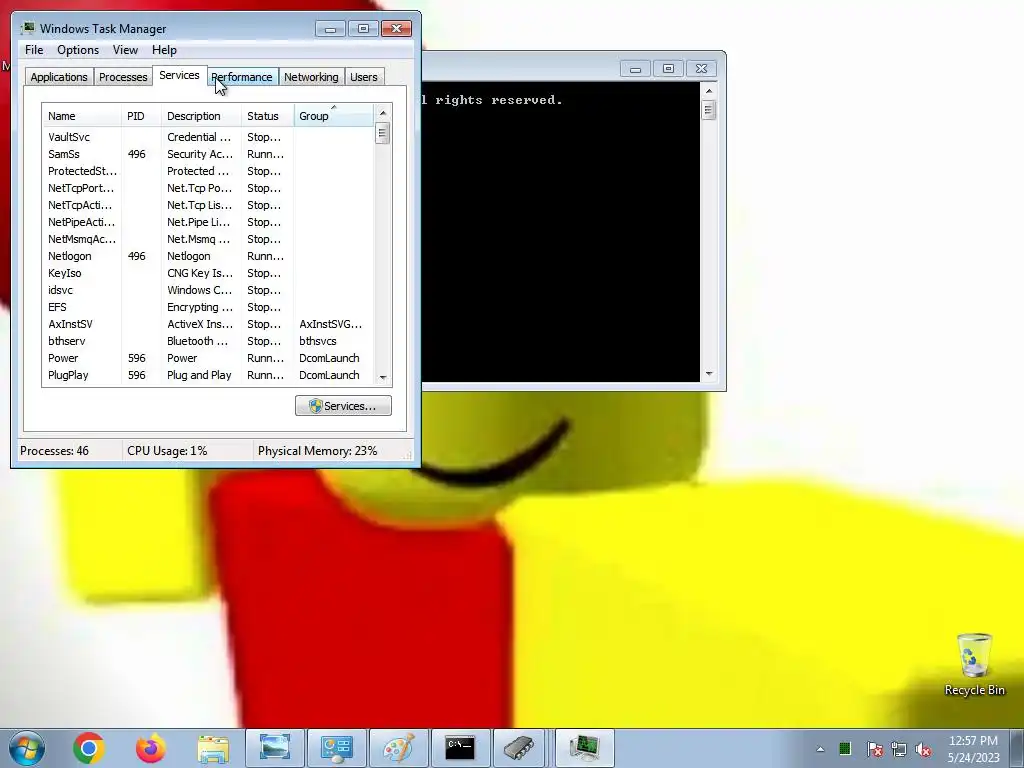Sort services by PID column header

pos(141,116)
